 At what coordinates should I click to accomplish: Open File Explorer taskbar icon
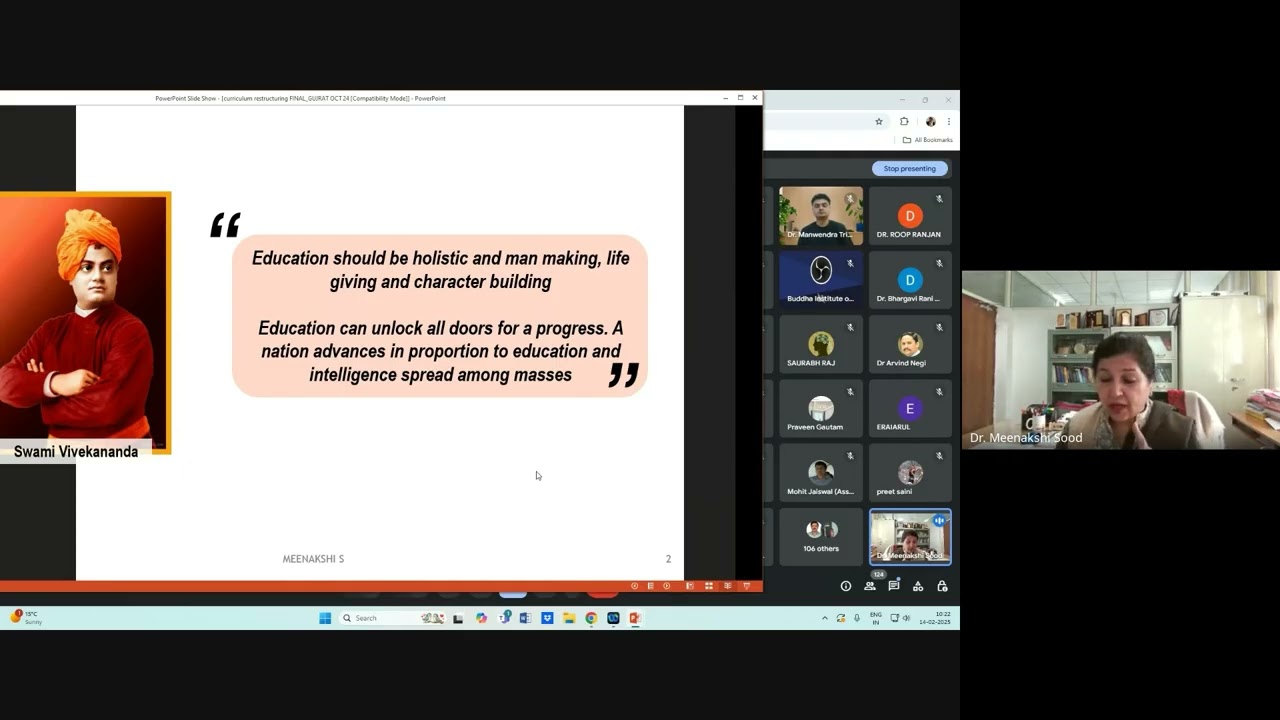(569, 618)
